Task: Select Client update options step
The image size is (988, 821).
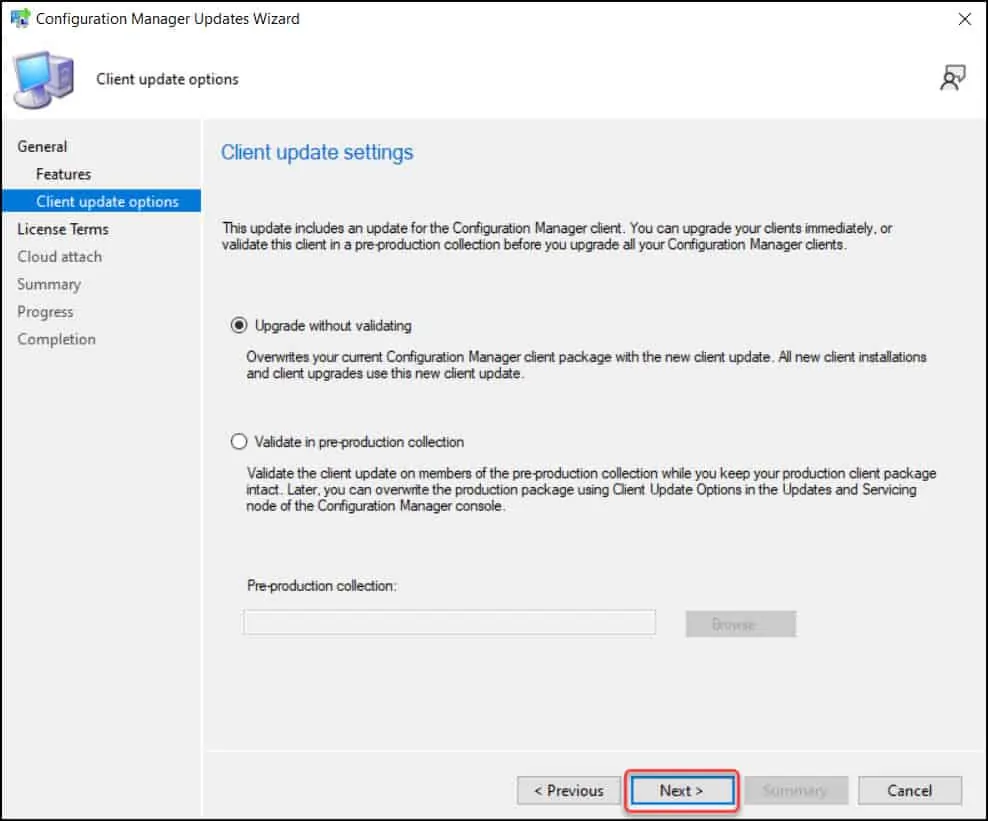Action: tap(101, 201)
